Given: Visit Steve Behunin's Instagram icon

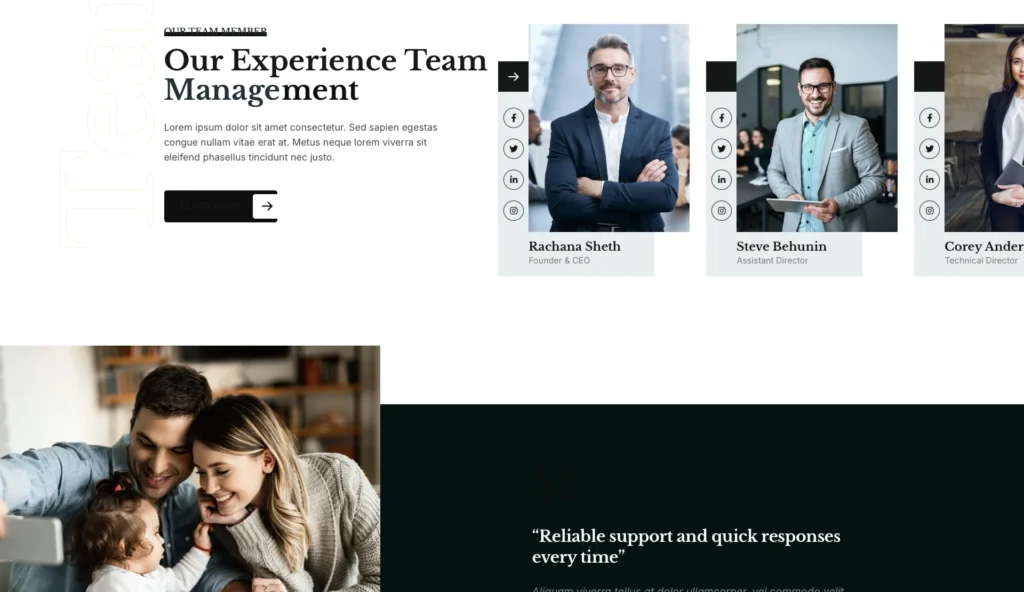Looking at the screenshot, I should [722, 210].
